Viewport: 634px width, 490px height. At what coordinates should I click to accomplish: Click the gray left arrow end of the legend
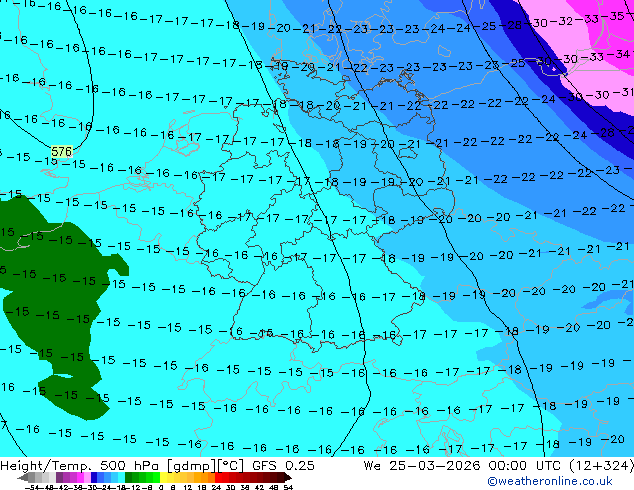(x=23, y=477)
